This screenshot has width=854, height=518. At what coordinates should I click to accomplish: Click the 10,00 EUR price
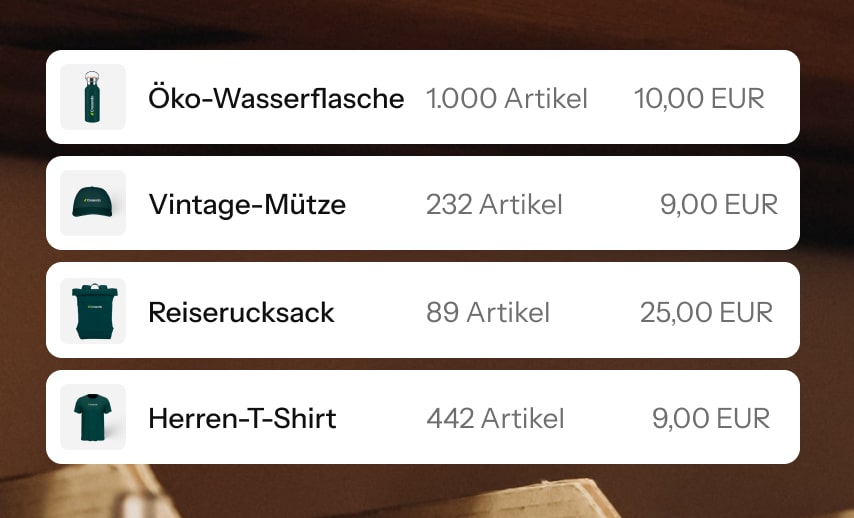699,98
